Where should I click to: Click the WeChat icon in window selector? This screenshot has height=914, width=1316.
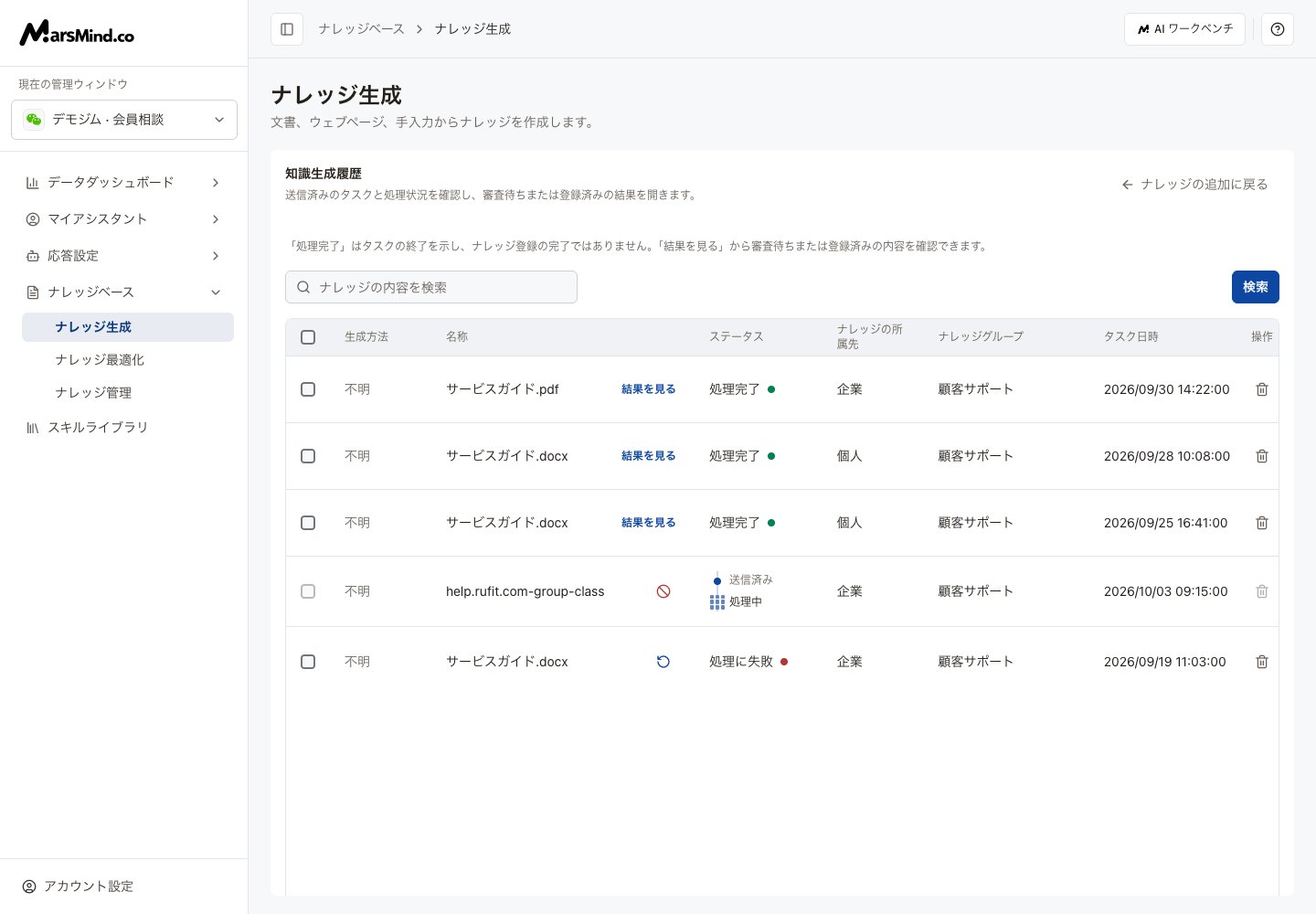34,120
